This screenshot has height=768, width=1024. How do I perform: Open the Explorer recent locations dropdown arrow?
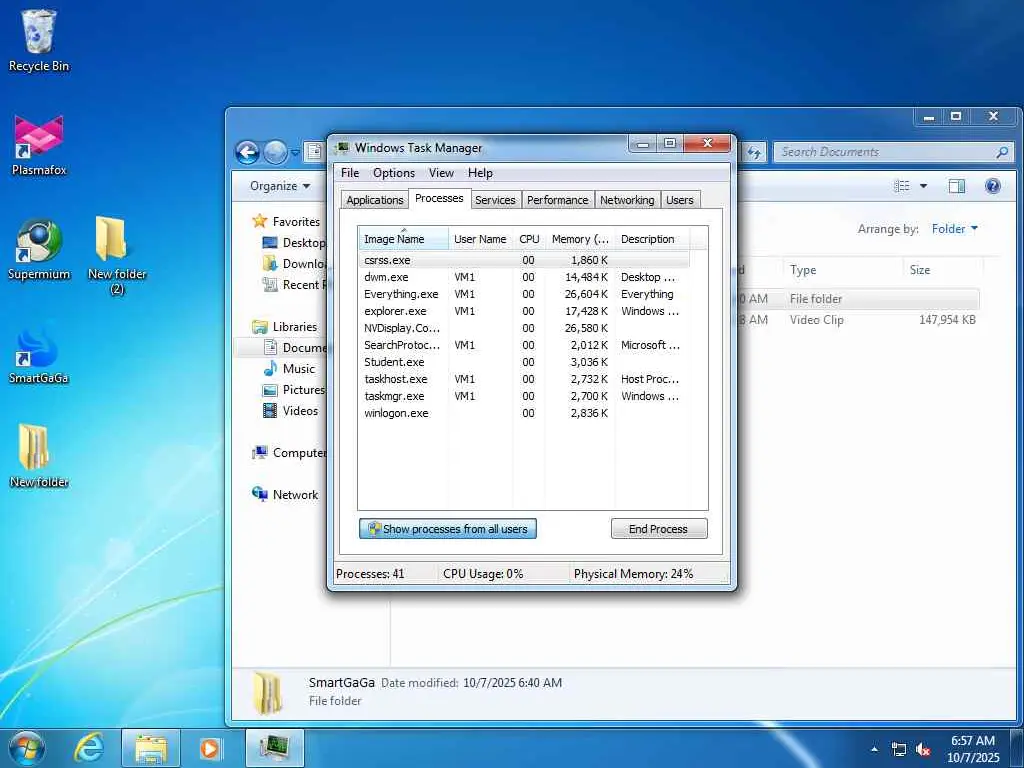295,153
